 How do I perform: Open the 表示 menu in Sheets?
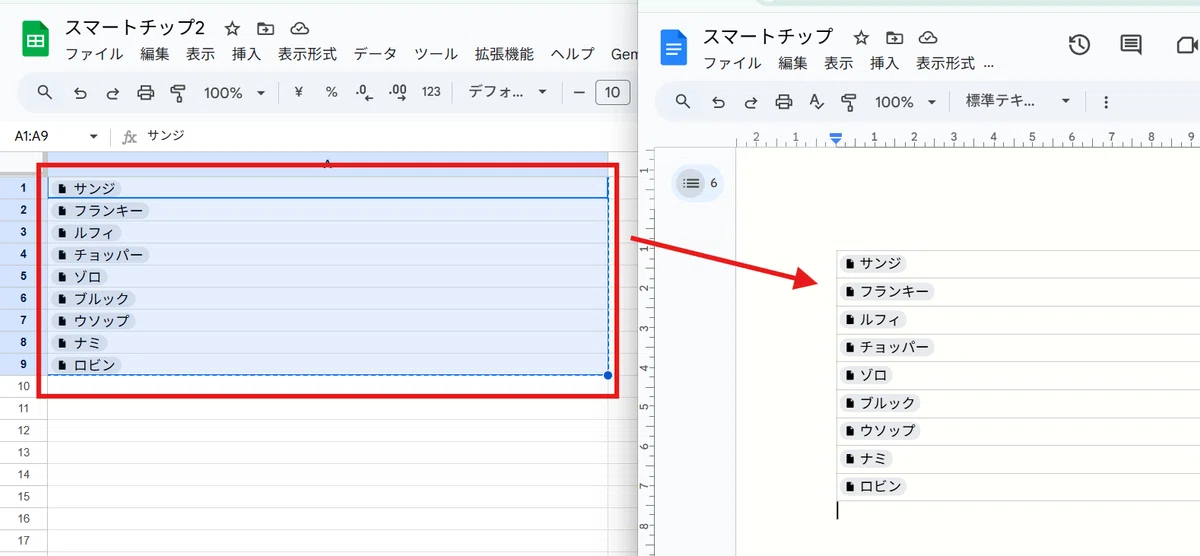(200, 54)
